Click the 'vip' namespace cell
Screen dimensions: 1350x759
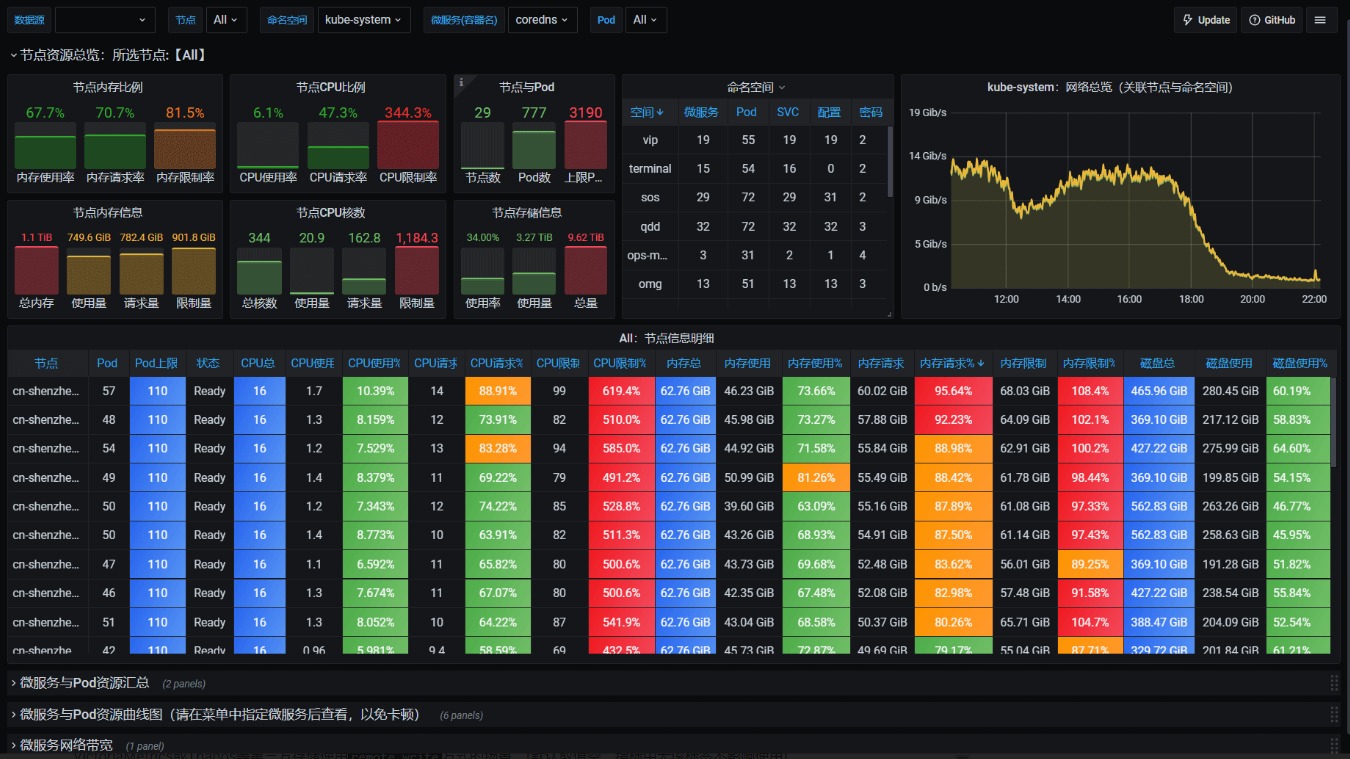tap(650, 140)
